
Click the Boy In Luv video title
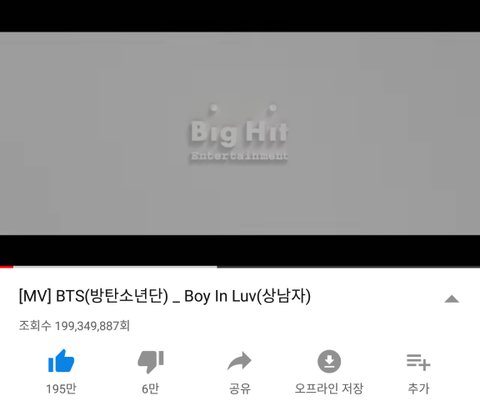[x=165, y=296]
